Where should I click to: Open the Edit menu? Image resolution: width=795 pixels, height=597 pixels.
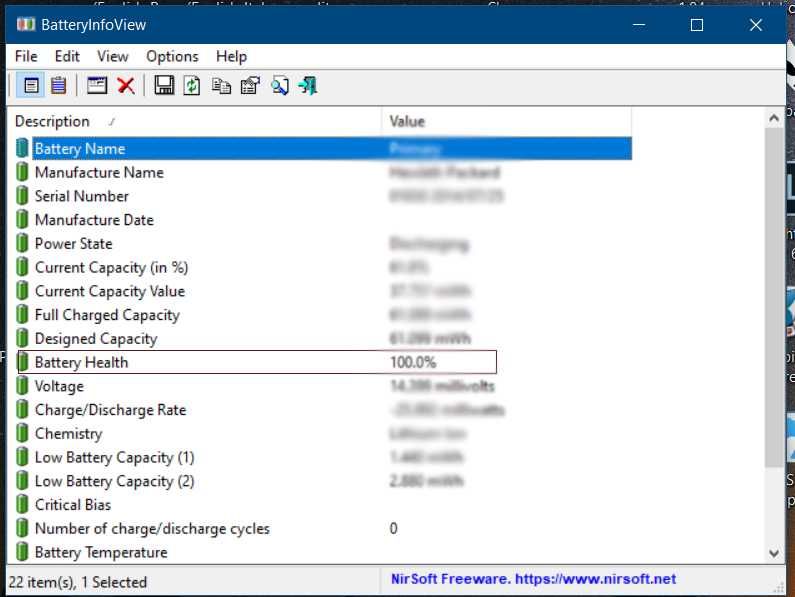coord(67,56)
